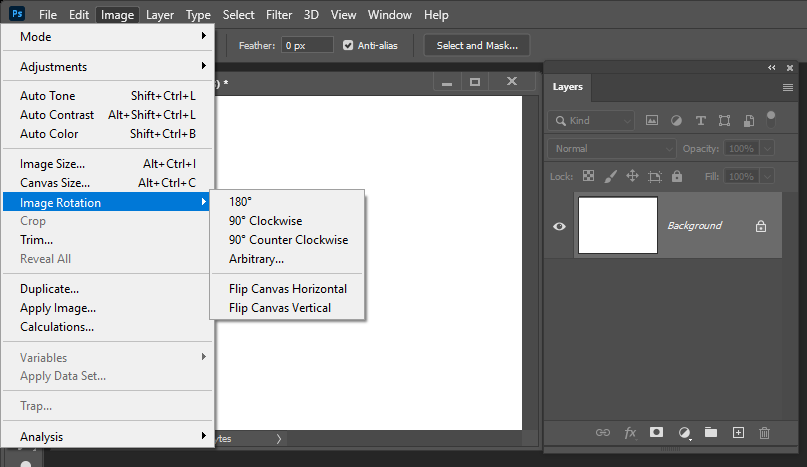Choose Auto Tone
Screen dimensions: 807x467
pos(108,95)
